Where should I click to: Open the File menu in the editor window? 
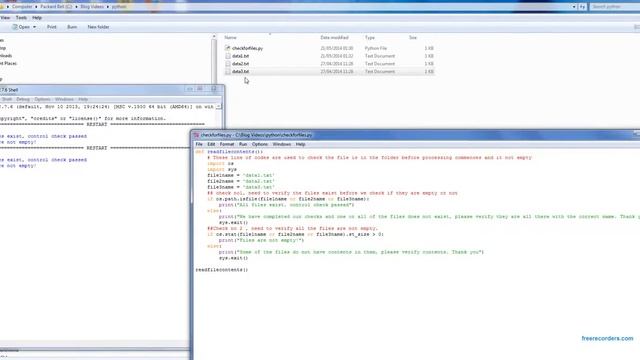tap(199, 144)
